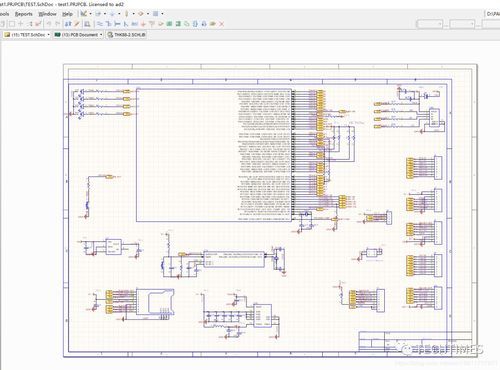This screenshot has width=500, height=370.
Task: Select the Place Net Label tool
Action: click(135, 24)
